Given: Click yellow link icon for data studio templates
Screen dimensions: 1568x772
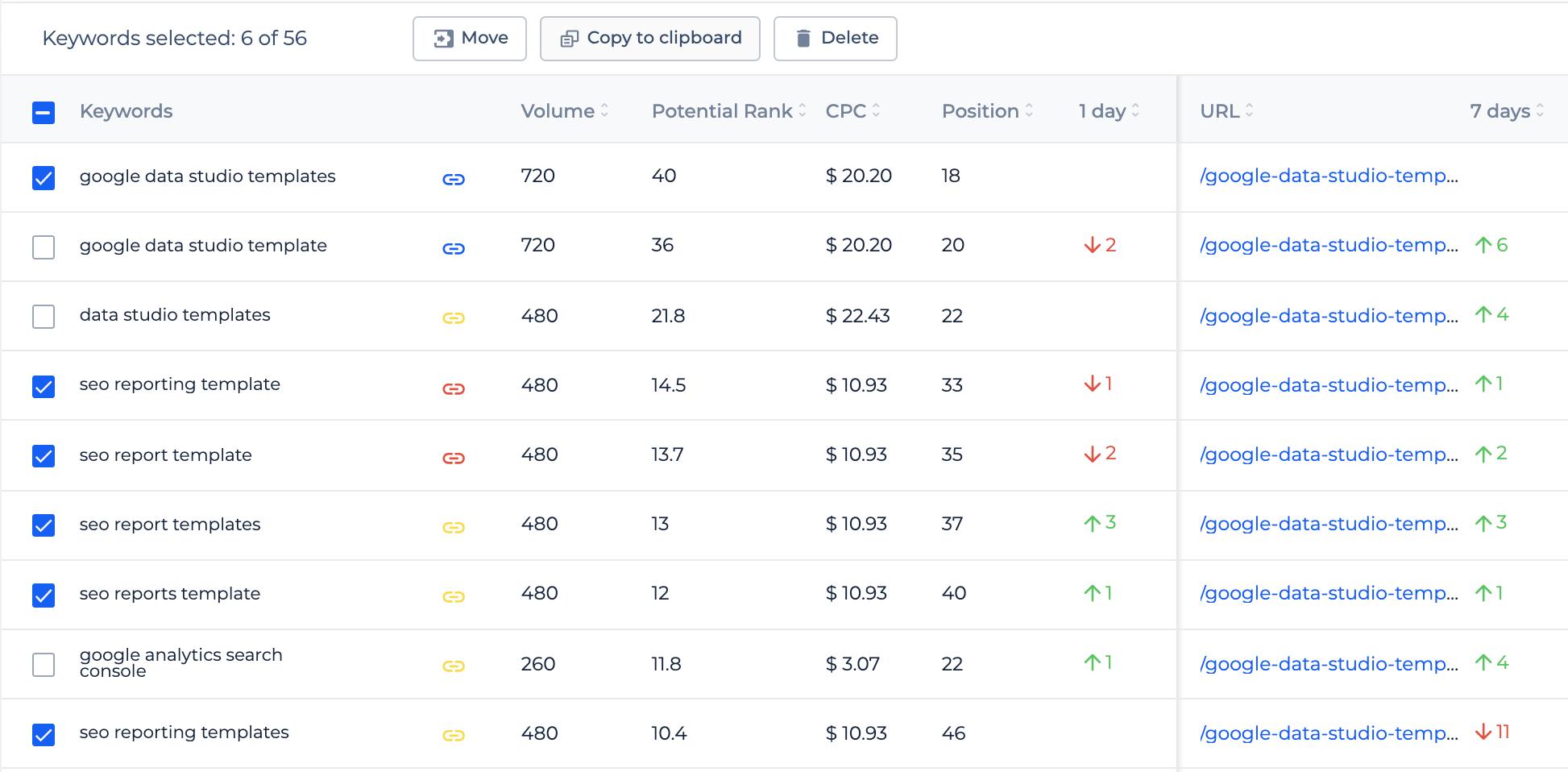Looking at the screenshot, I should (x=454, y=318).
